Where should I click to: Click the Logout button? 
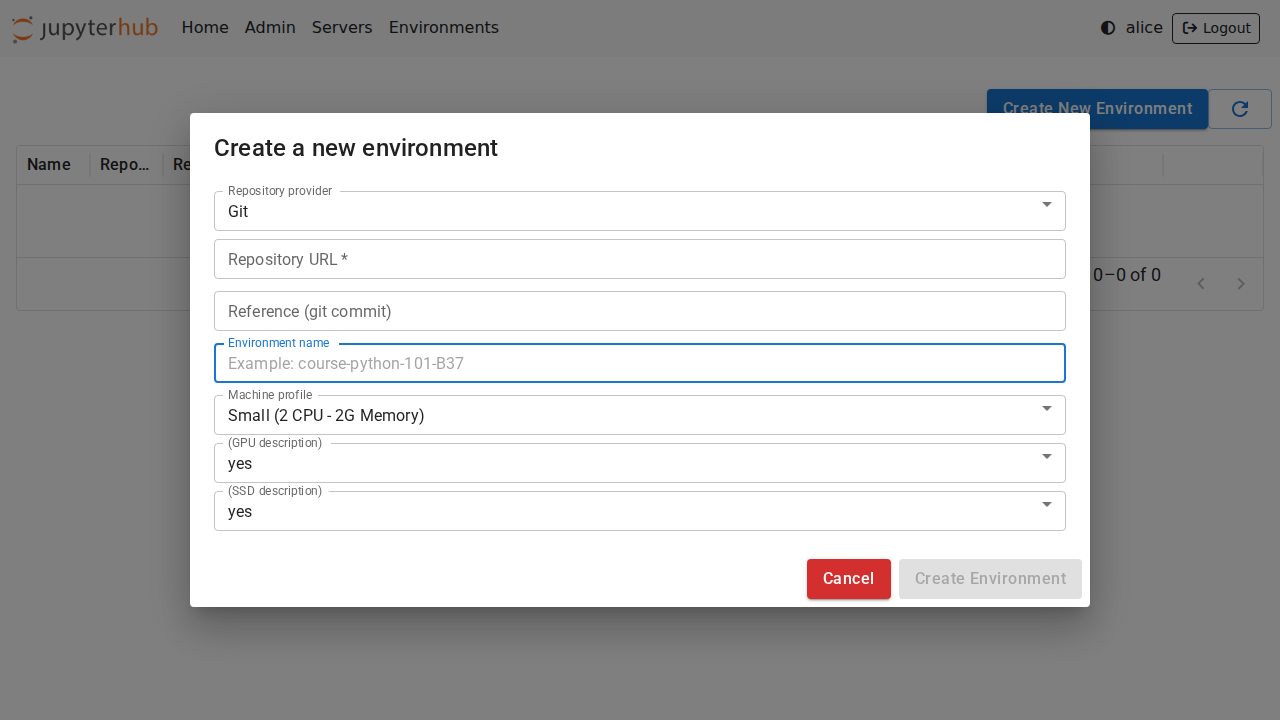[x=1215, y=28]
